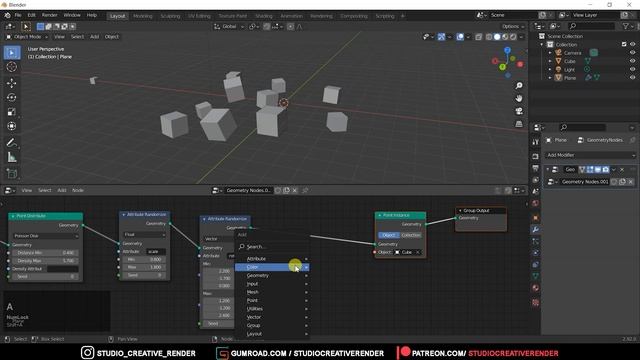Remove the Geo modifier
640x360 pixels.
[622, 169]
